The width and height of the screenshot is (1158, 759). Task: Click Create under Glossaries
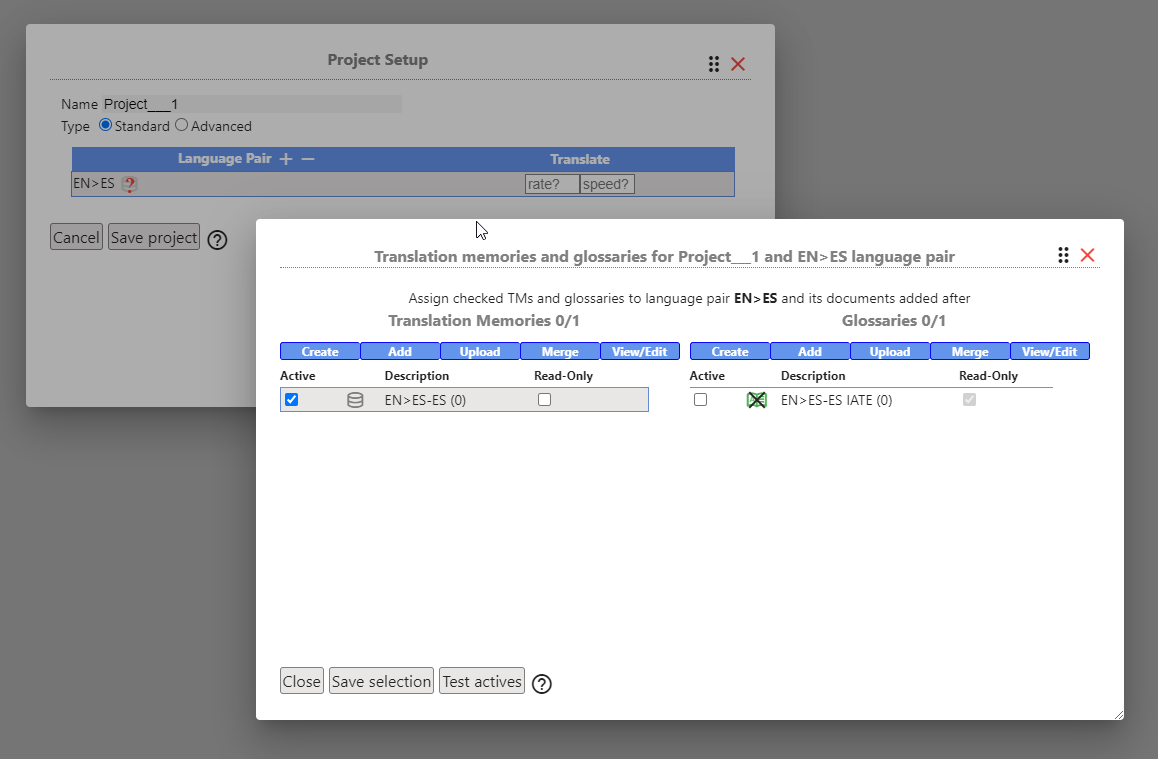pyautogui.click(x=730, y=351)
